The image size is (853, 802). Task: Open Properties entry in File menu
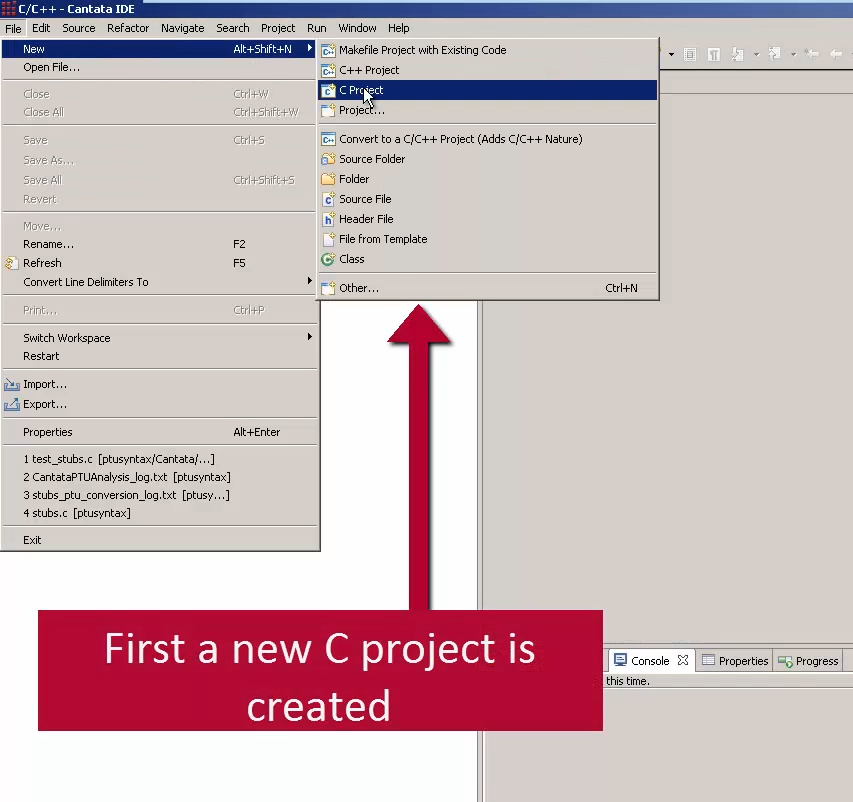point(158,432)
